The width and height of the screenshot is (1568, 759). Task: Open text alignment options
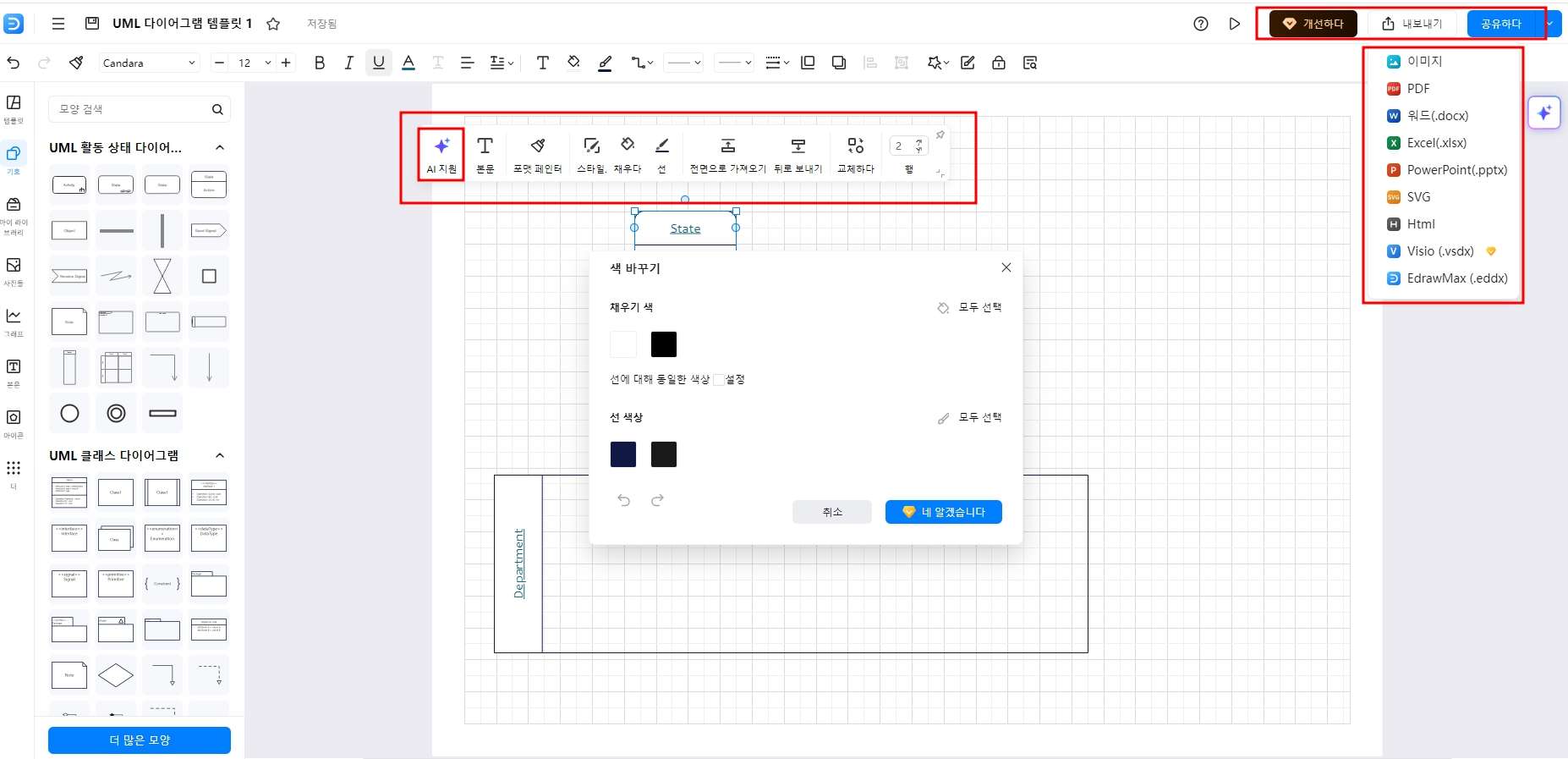tap(467, 63)
